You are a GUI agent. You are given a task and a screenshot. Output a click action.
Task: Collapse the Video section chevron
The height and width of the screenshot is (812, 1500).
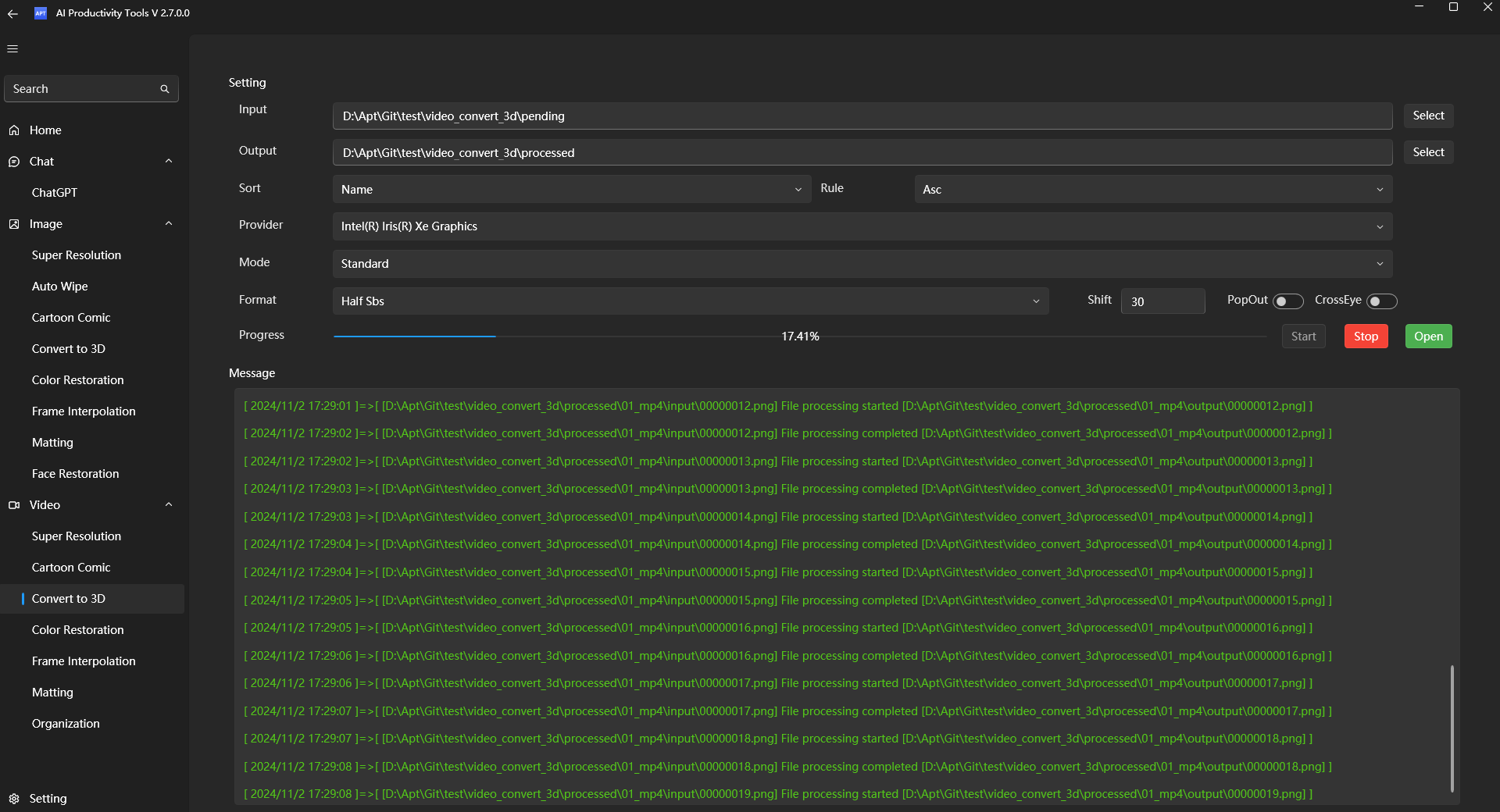(169, 505)
